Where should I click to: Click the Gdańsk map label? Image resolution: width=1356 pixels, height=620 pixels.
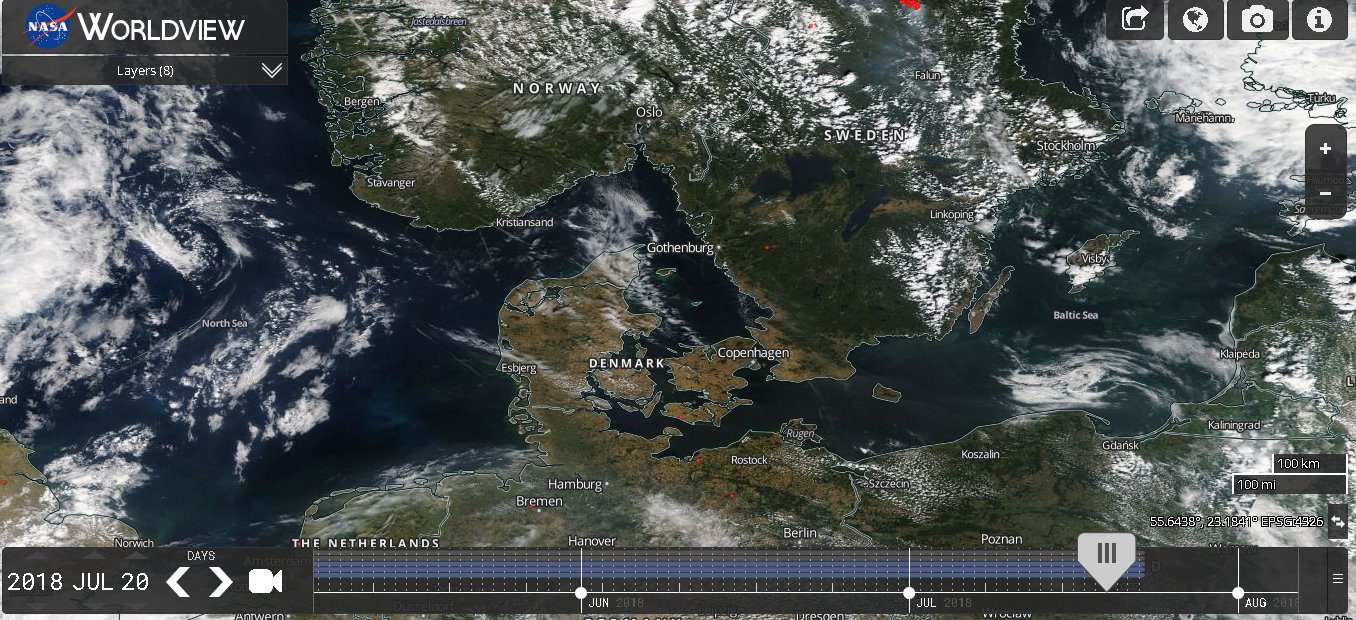1121,445
